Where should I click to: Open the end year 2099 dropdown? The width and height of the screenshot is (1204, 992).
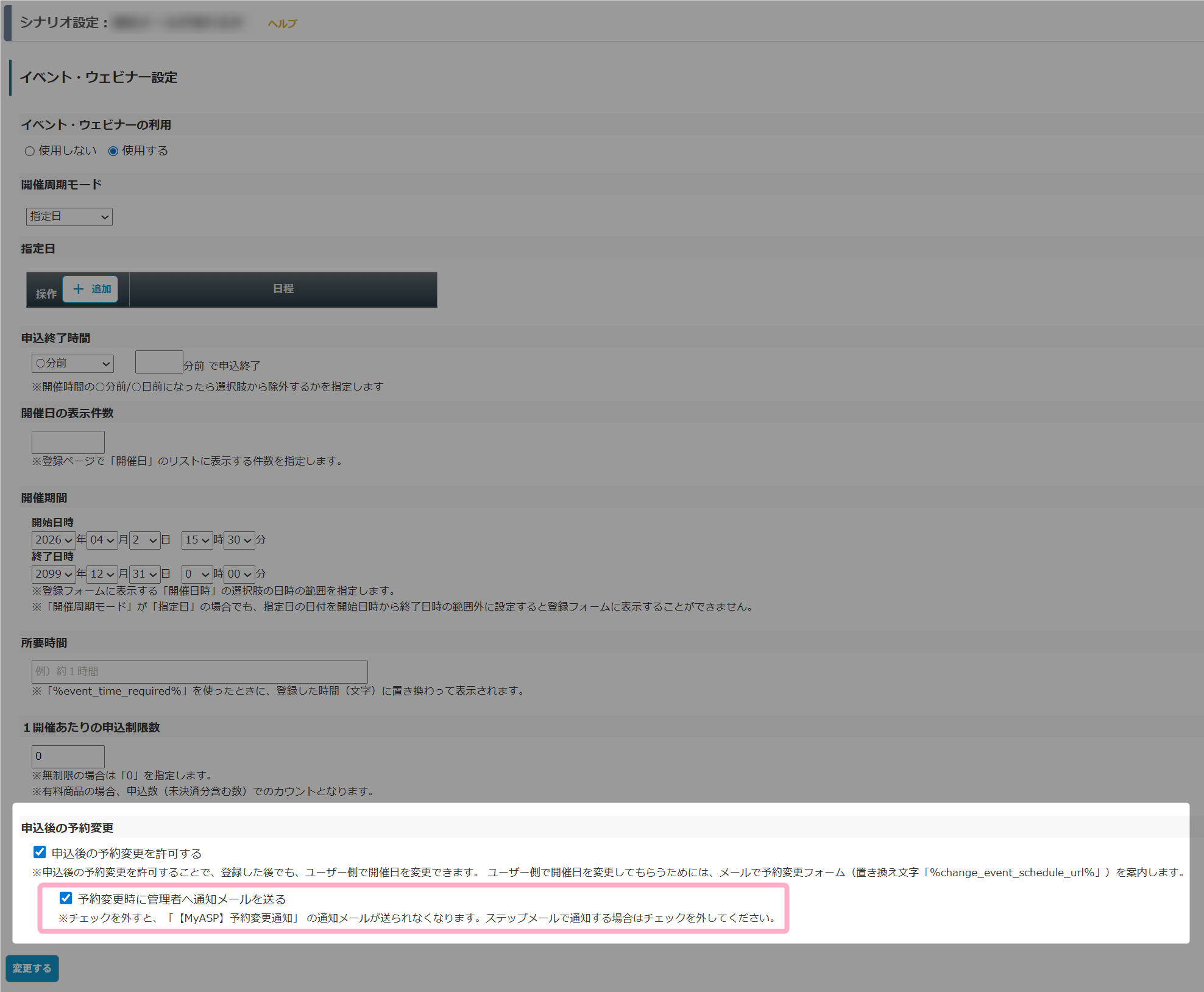[54, 574]
